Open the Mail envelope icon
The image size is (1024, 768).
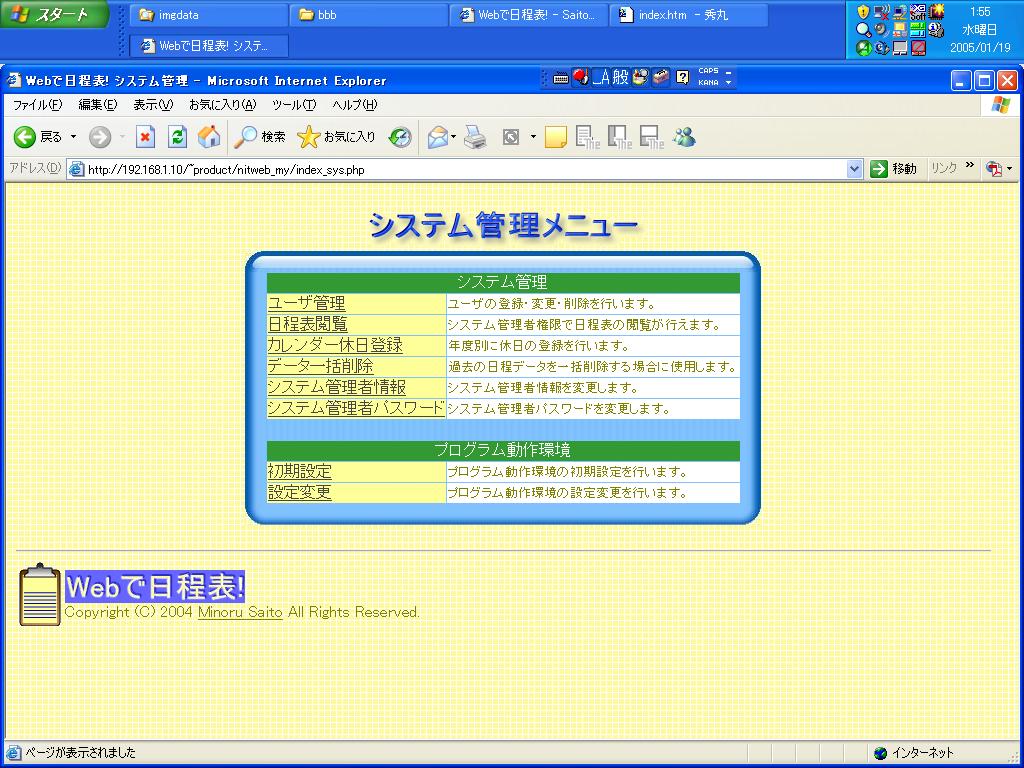coord(437,137)
